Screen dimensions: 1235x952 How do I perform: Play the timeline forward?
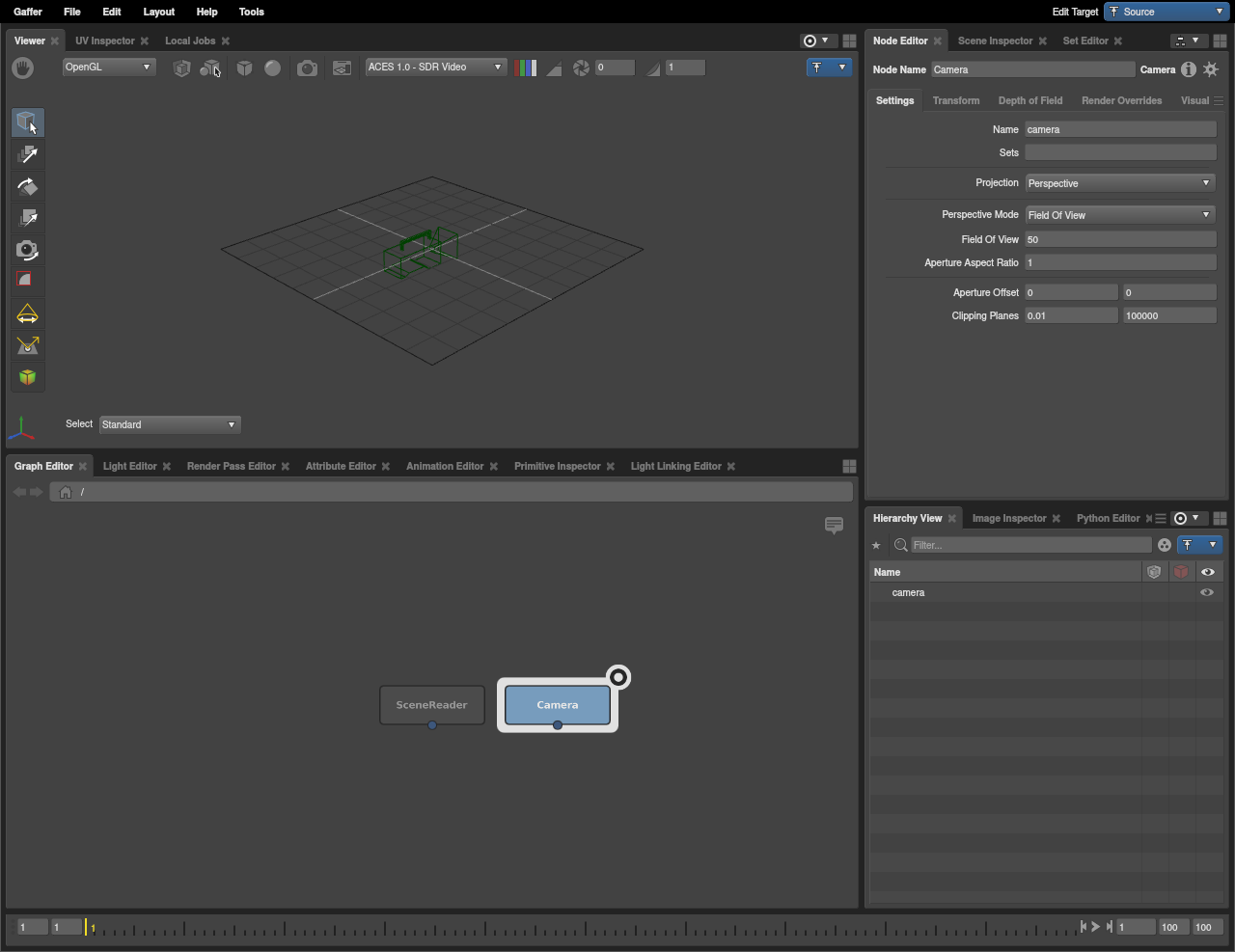coord(1096,927)
